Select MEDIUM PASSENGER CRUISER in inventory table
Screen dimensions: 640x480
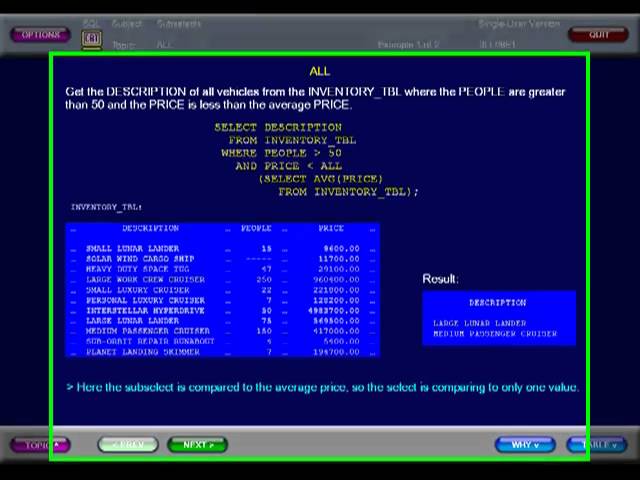click(223, 331)
